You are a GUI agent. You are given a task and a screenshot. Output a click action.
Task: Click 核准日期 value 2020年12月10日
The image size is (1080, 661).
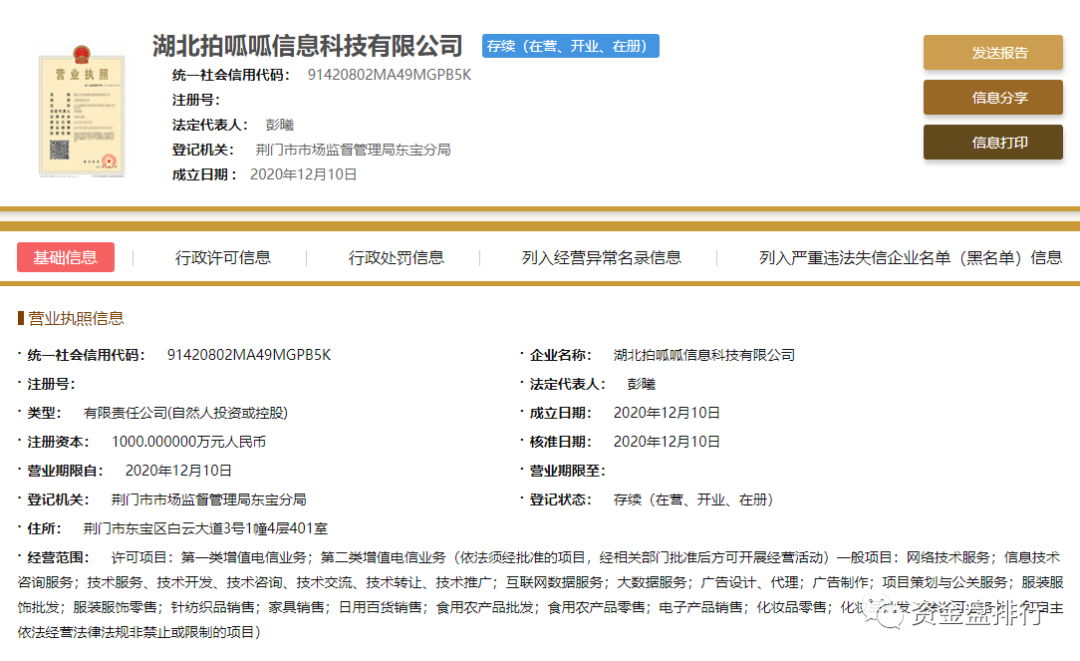(x=666, y=441)
